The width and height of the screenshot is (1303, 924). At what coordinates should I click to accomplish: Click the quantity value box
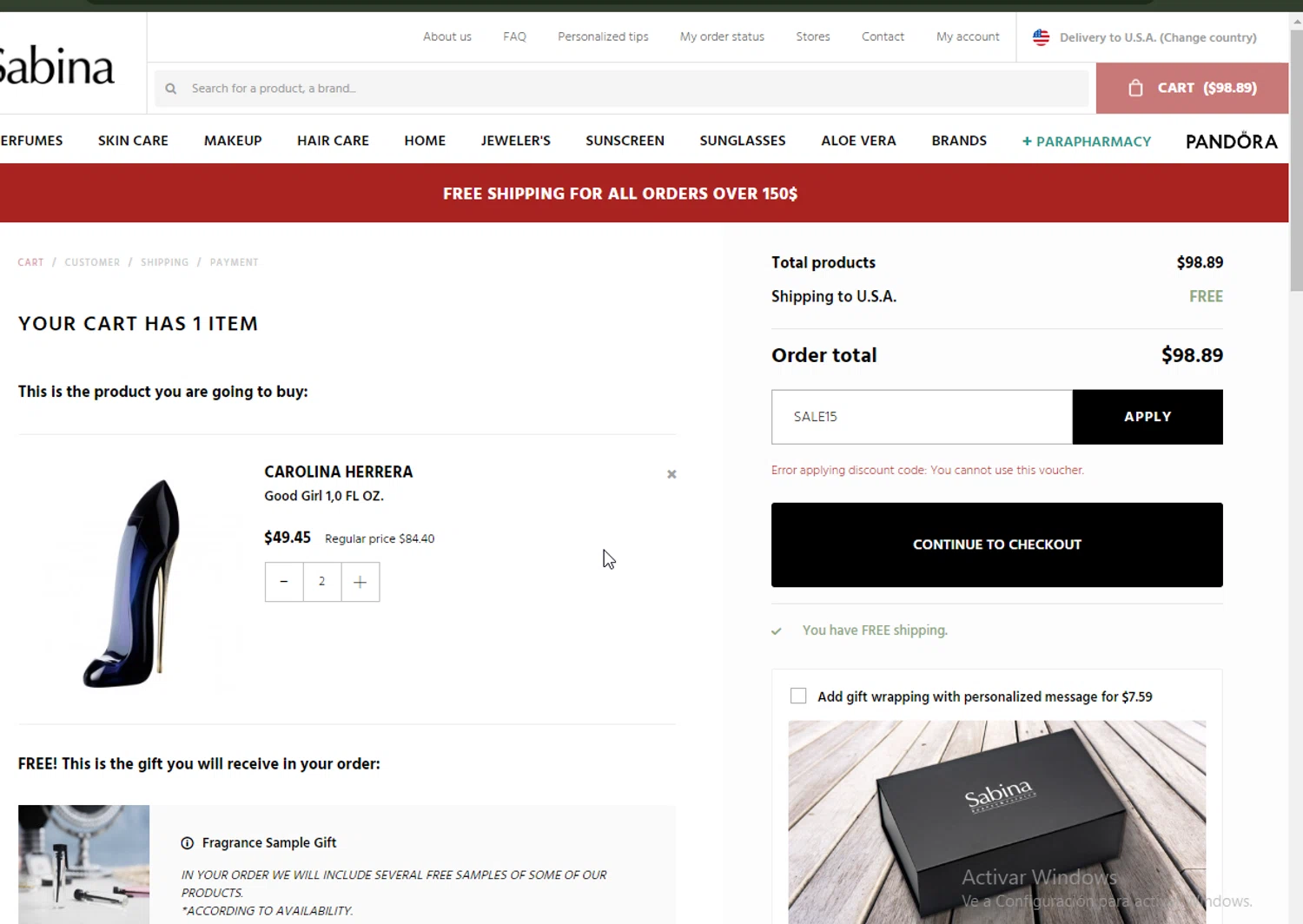click(x=322, y=582)
